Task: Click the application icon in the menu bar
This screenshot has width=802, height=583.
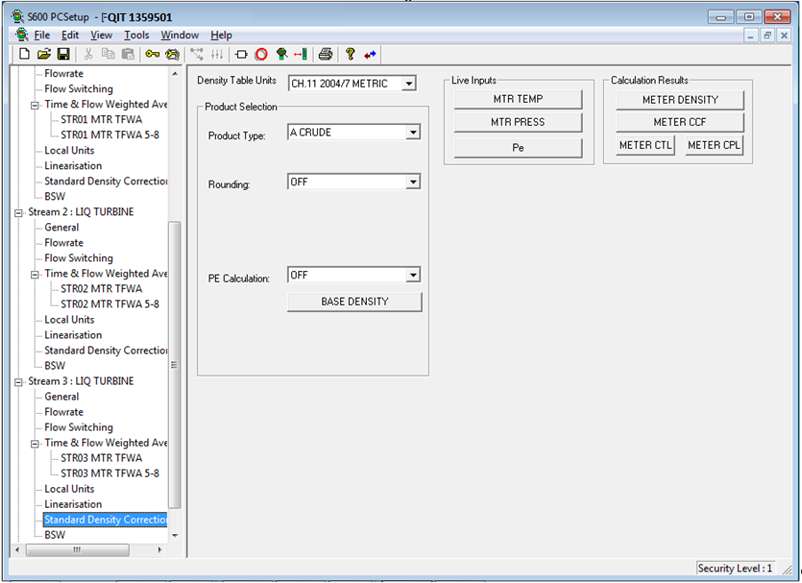Action: tap(21, 35)
